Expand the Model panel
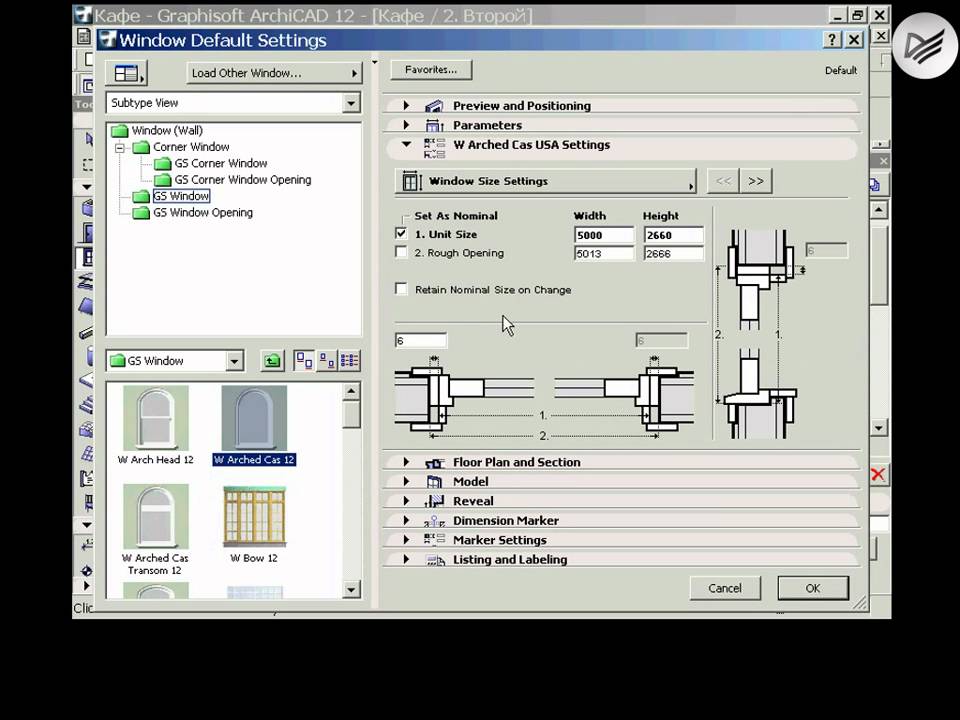Screen dimensions: 960x720 (406, 482)
